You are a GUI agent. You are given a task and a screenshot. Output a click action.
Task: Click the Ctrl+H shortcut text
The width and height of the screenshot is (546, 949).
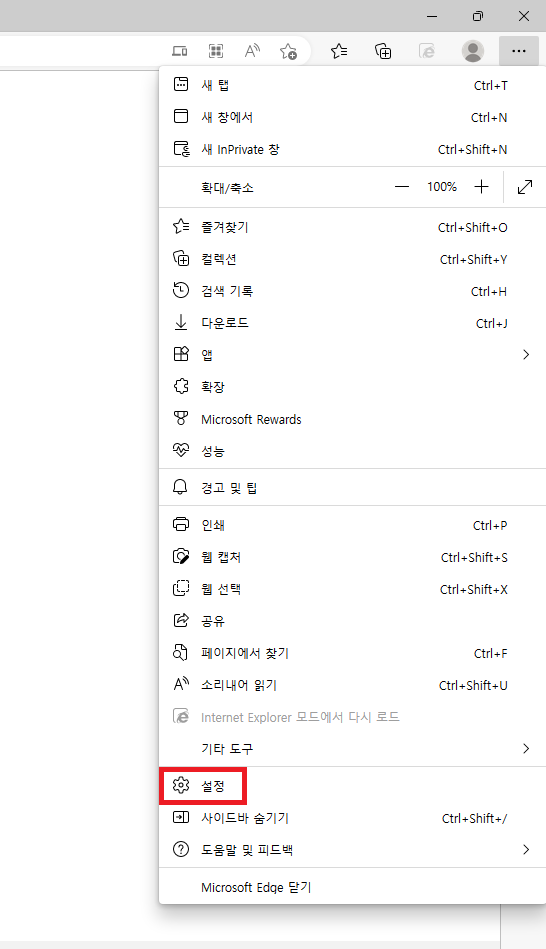pyautogui.click(x=489, y=292)
